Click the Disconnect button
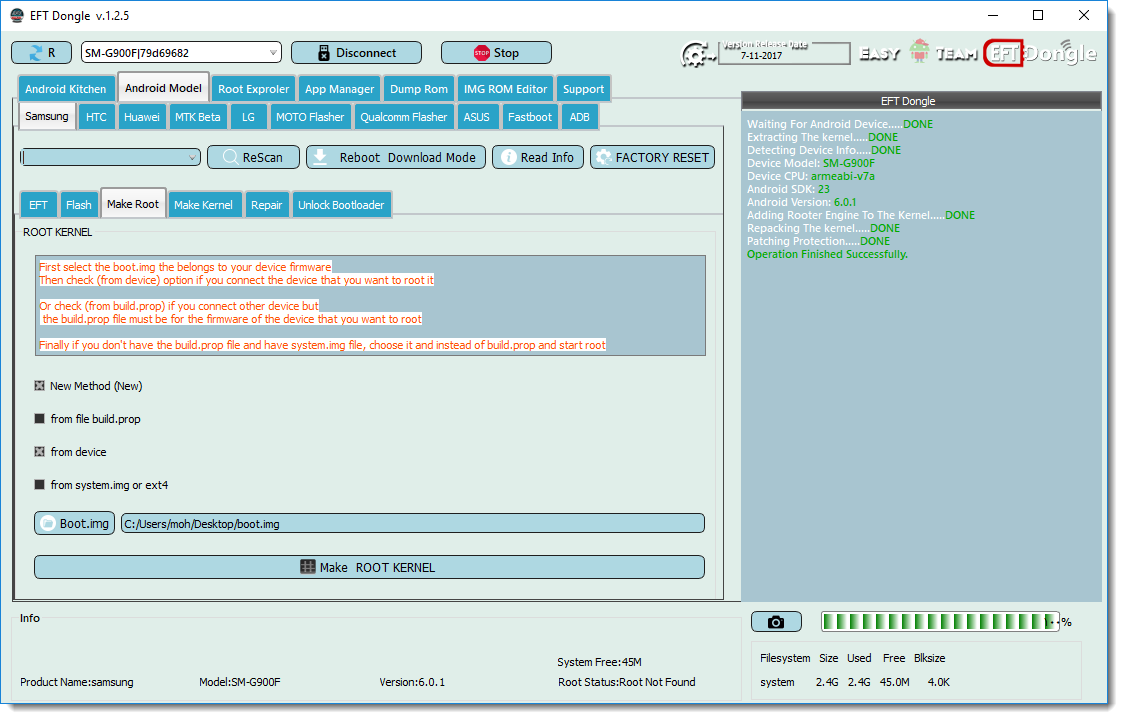Image resolution: width=1123 pixels, height=719 pixels. [x=356, y=52]
